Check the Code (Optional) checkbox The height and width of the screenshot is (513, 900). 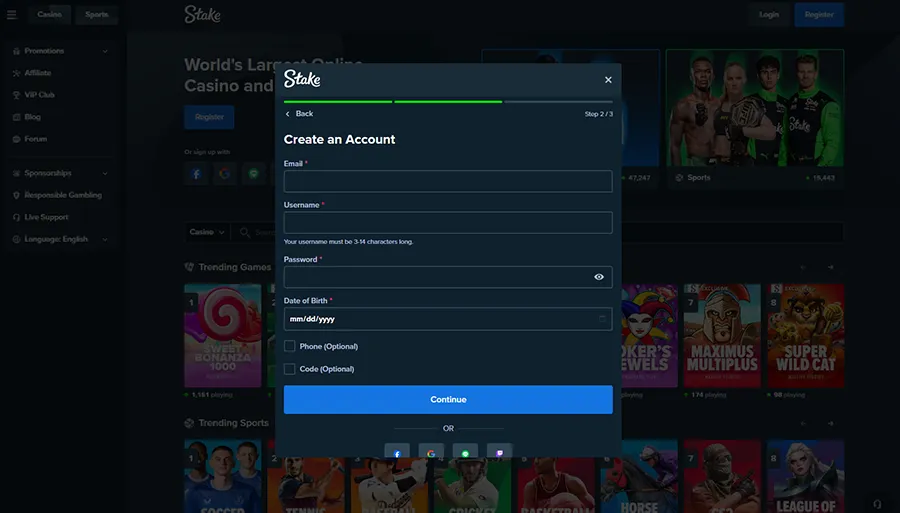290,369
